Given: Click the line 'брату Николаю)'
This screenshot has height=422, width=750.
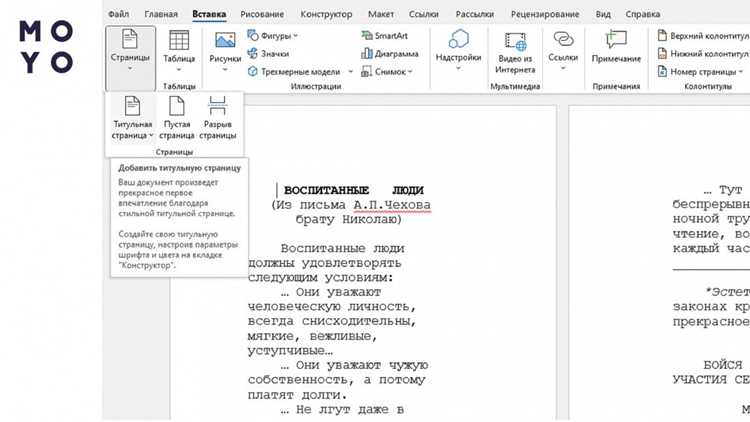Looking at the screenshot, I should tap(349, 220).
